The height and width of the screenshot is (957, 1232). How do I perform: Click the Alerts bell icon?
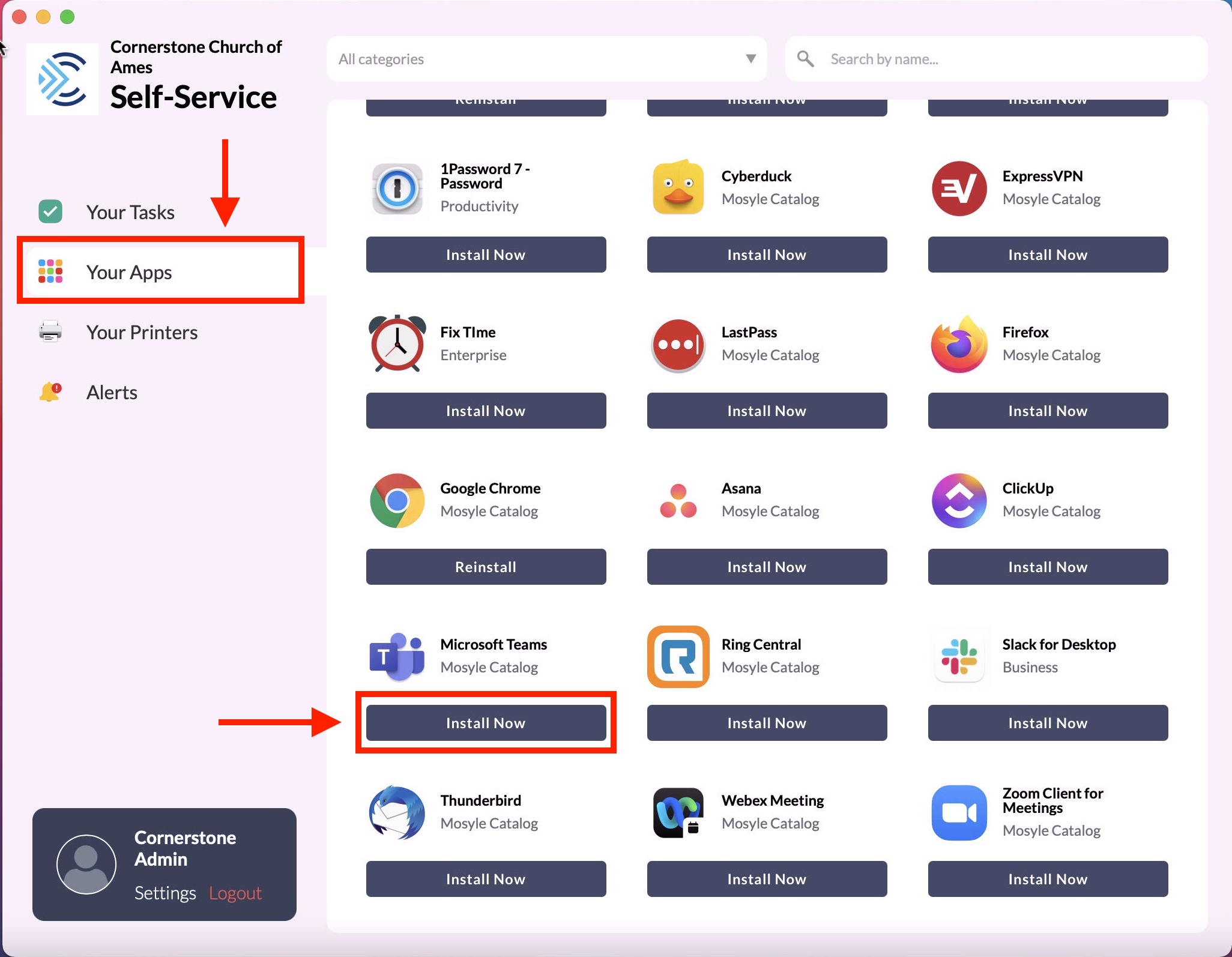(x=50, y=392)
